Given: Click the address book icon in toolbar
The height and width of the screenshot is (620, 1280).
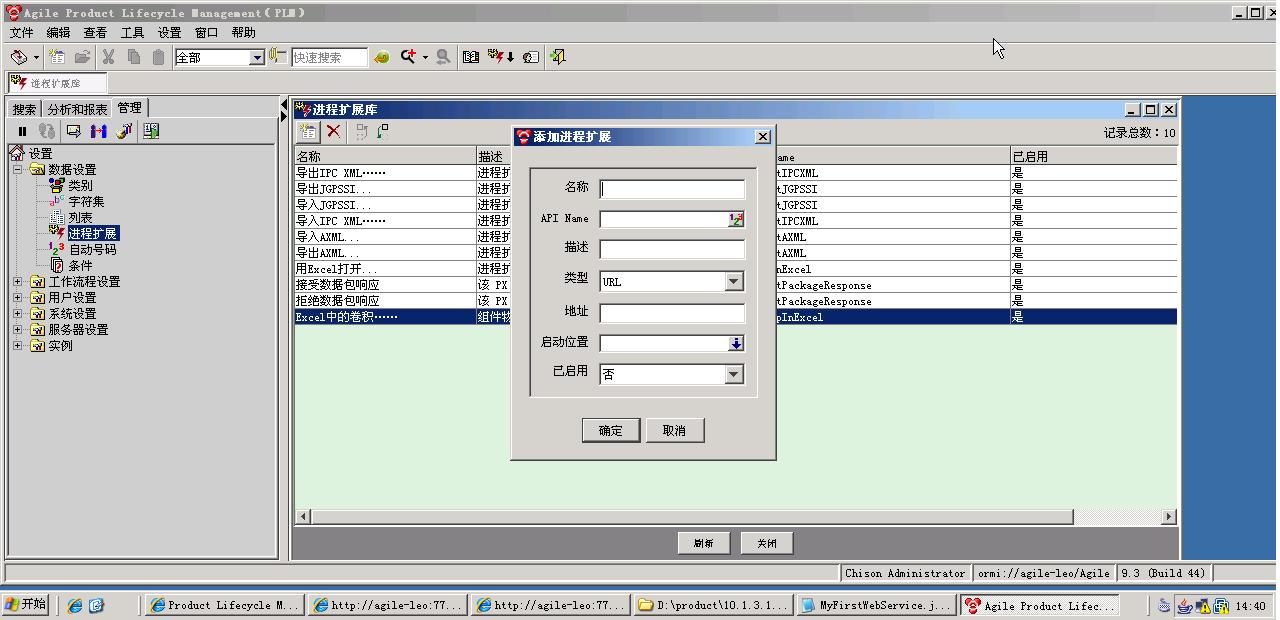Looking at the screenshot, I should pyautogui.click(x=471, y=57).
